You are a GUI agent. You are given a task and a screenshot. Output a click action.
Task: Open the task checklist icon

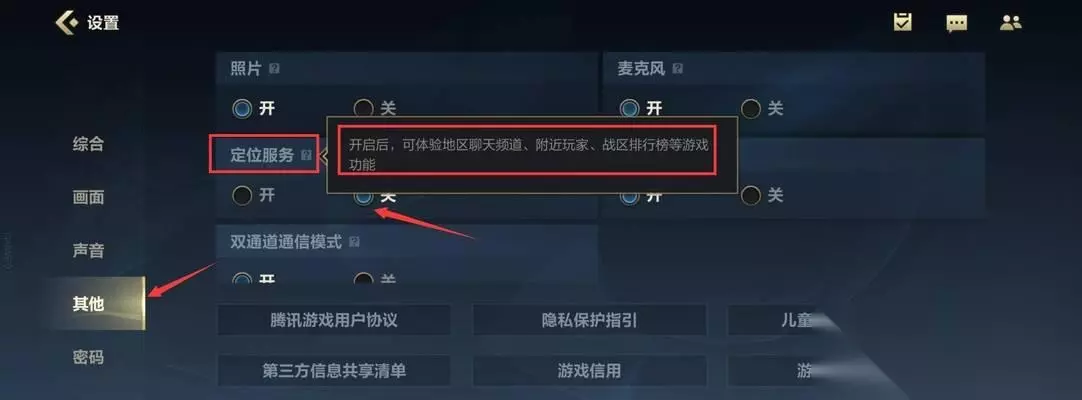[x=902, y=22]
